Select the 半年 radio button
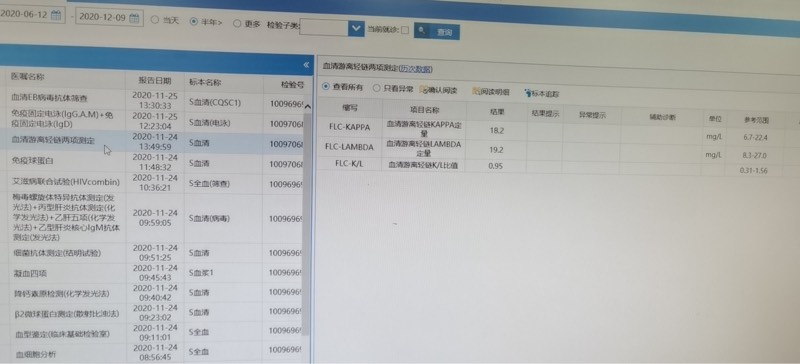This screenshot has height=364, width=800. [193, 22]
